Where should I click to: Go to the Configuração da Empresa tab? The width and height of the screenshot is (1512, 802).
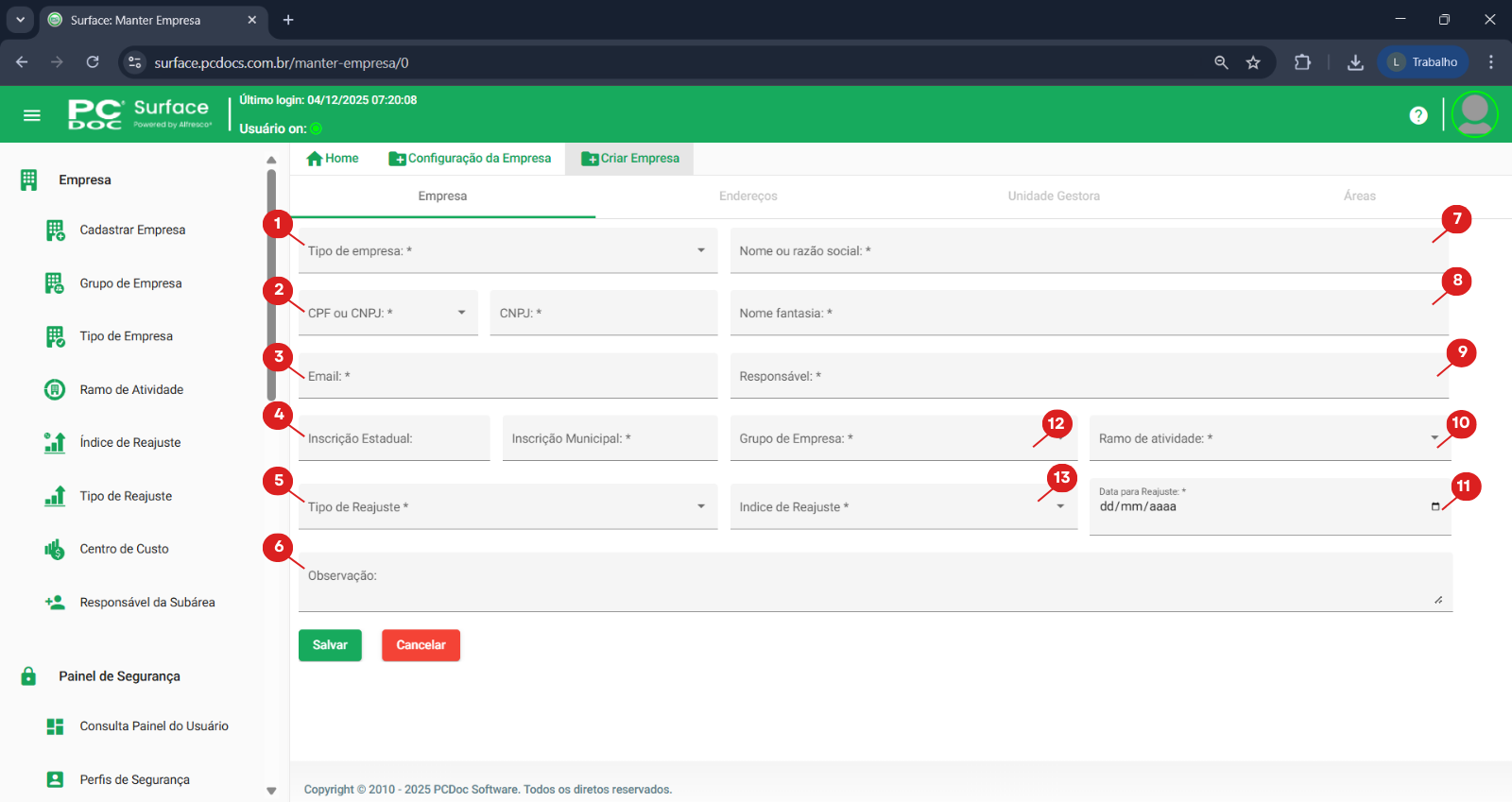click(470, 159)
